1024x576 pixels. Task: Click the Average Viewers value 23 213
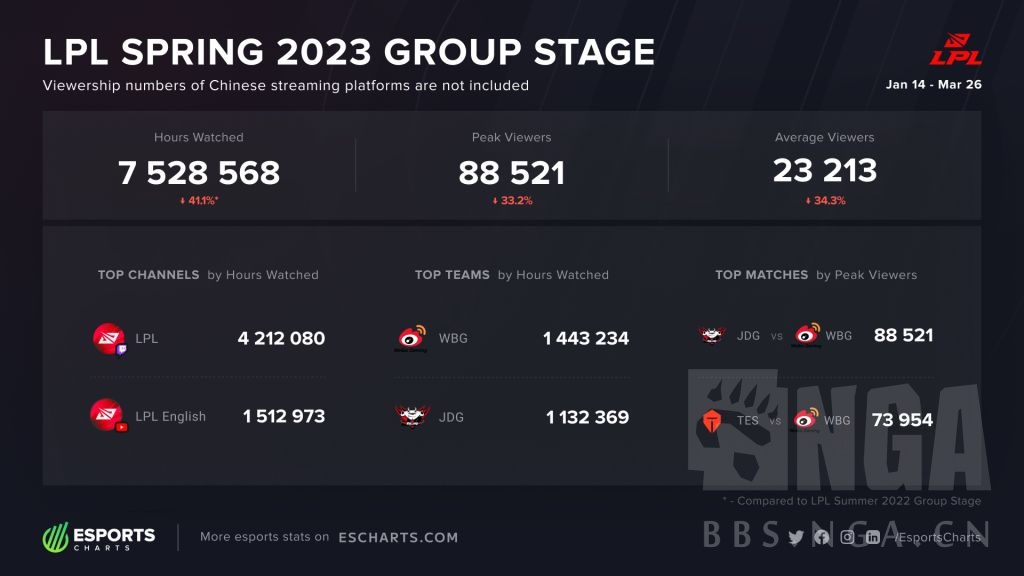click(824, 171)
